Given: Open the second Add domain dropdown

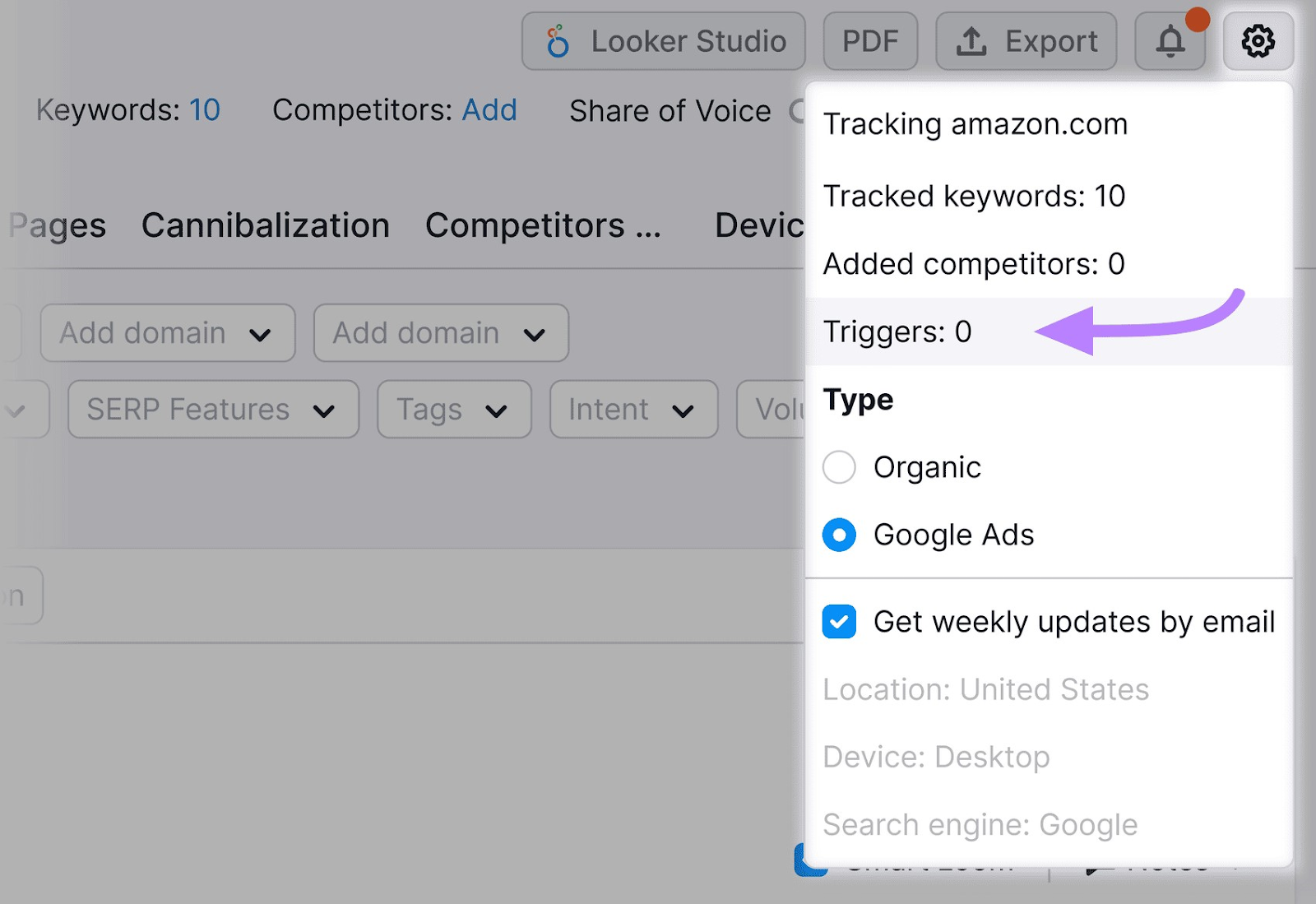Looking at the screenshot, I should [x=440, y=333].
